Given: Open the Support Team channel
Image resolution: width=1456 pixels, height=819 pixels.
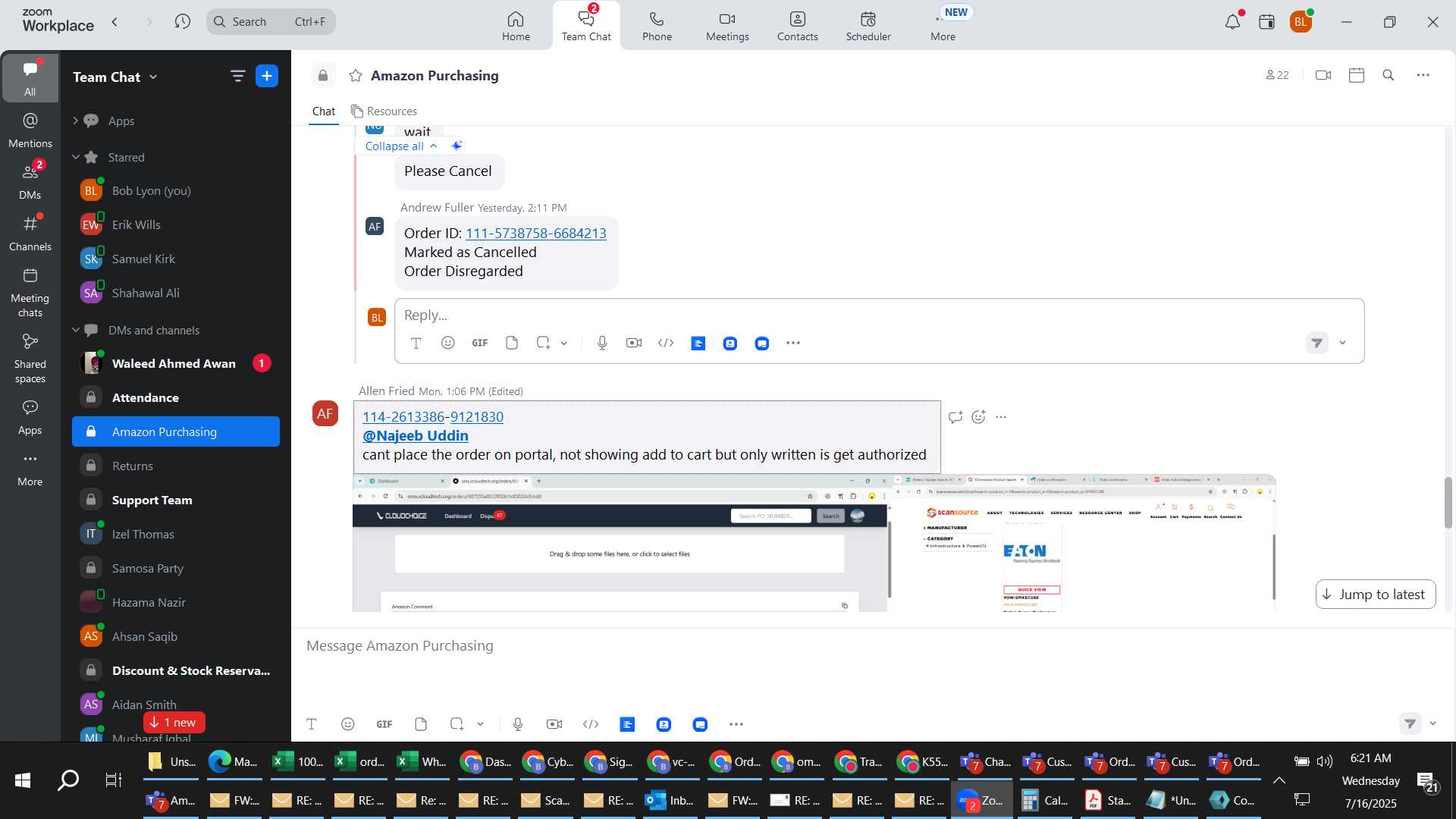Looking at the screenshot, I should pyautogui.click(x=176, y=500).
